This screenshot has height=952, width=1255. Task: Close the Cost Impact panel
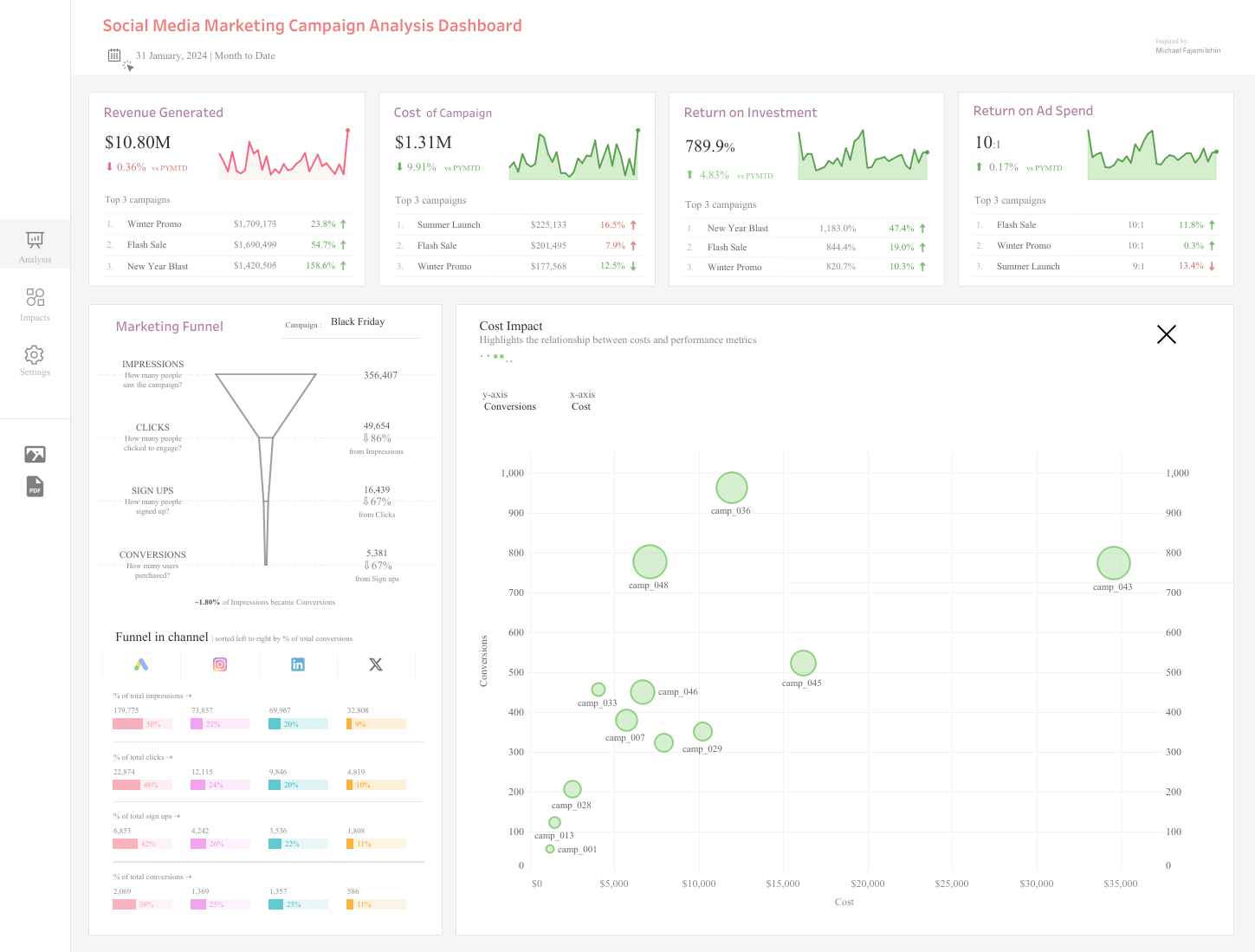(1166, 334)
